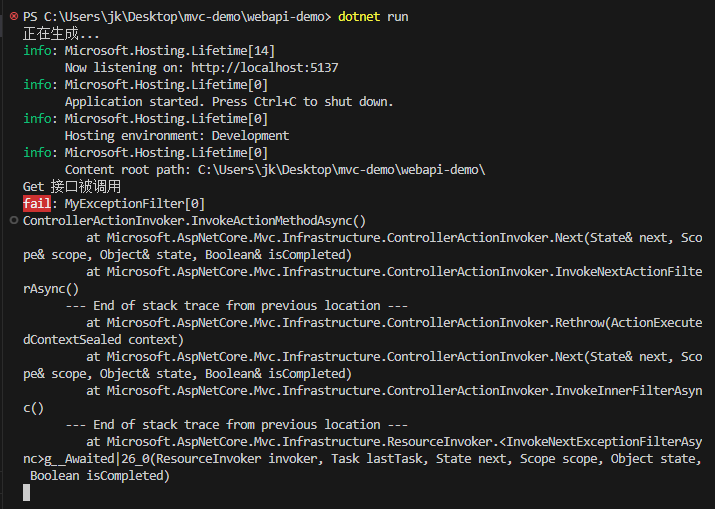The image size is (715, 509).
Task: Click the InvokeNextExceptionFilterAsync stack frame line
Action: pyautogui.click(x=363, y=459)
